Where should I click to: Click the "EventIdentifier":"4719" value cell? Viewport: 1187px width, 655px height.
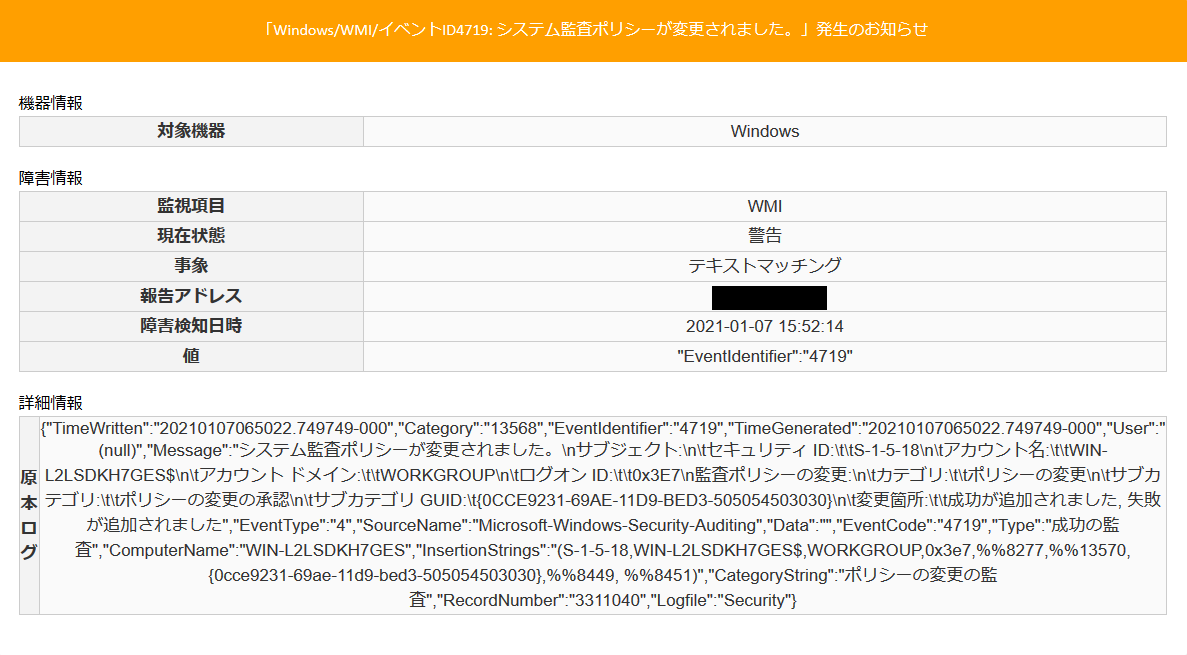(765, 356)
